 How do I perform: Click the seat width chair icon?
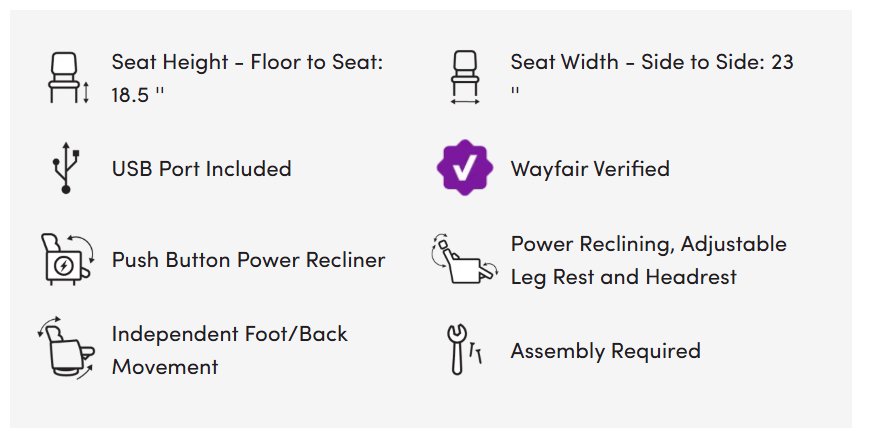point(465,78)
